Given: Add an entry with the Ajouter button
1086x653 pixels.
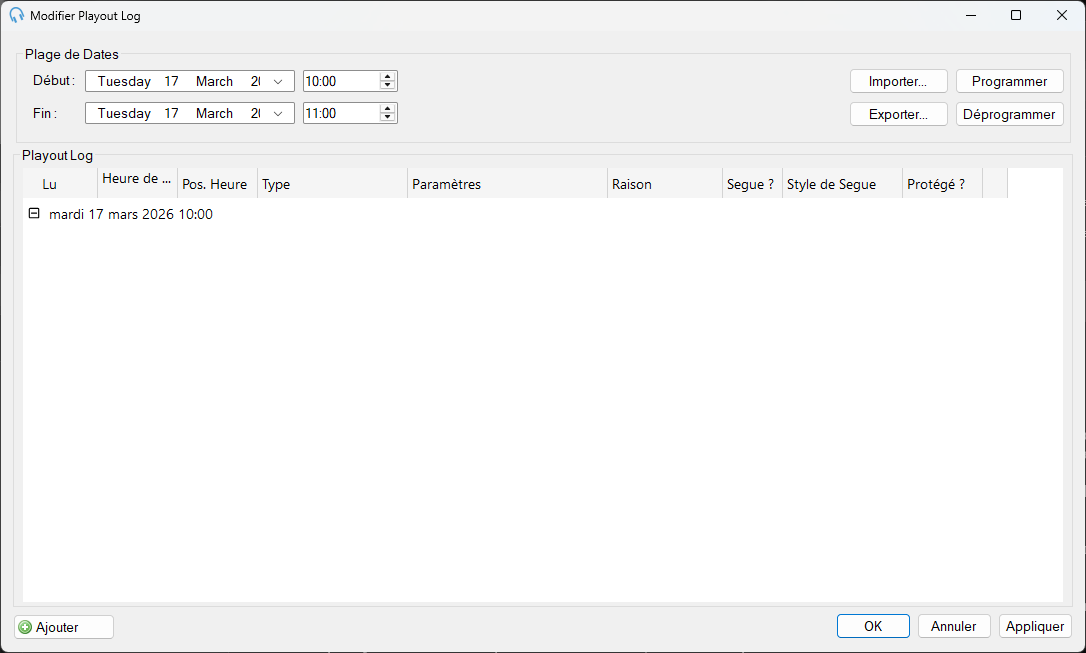Looking at the screenshot, I should tap(64, 627).
